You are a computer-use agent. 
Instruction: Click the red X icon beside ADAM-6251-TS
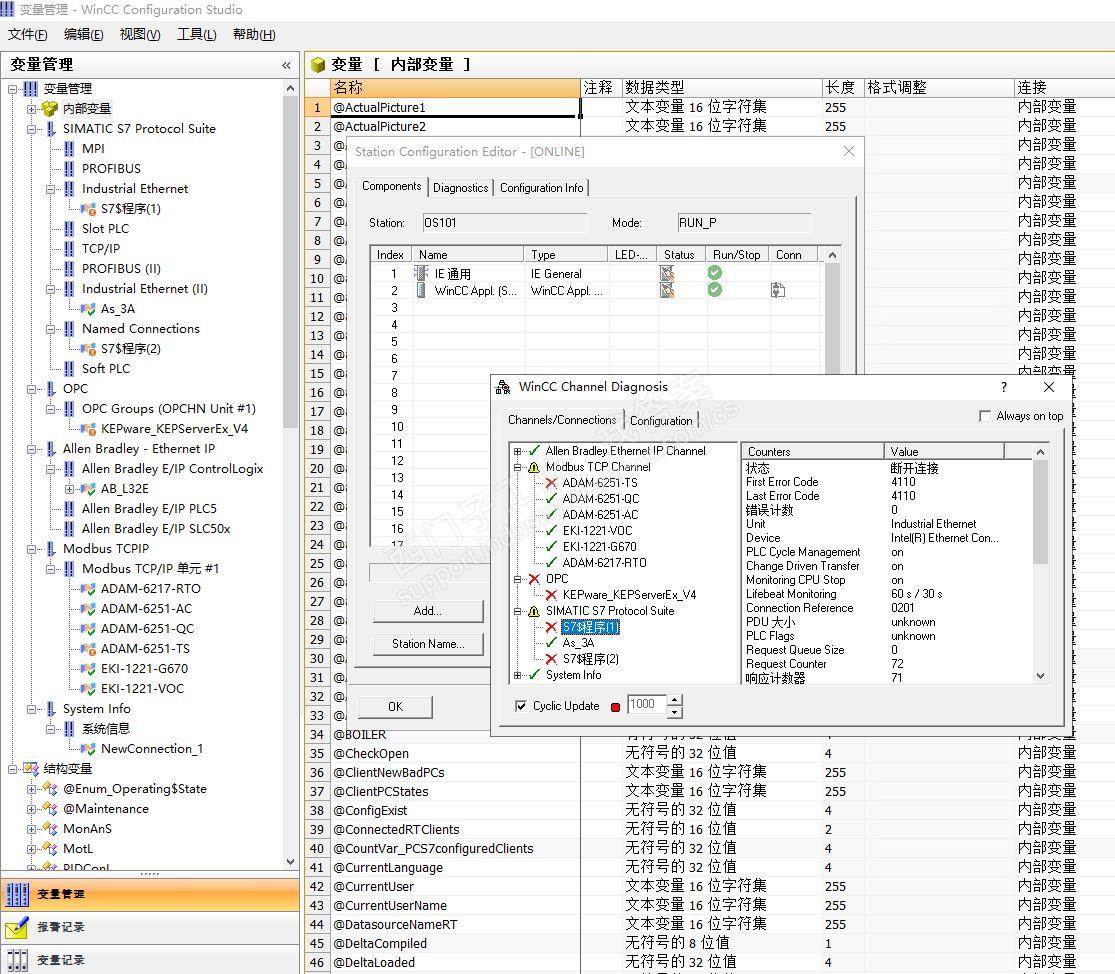pos(550,483)
